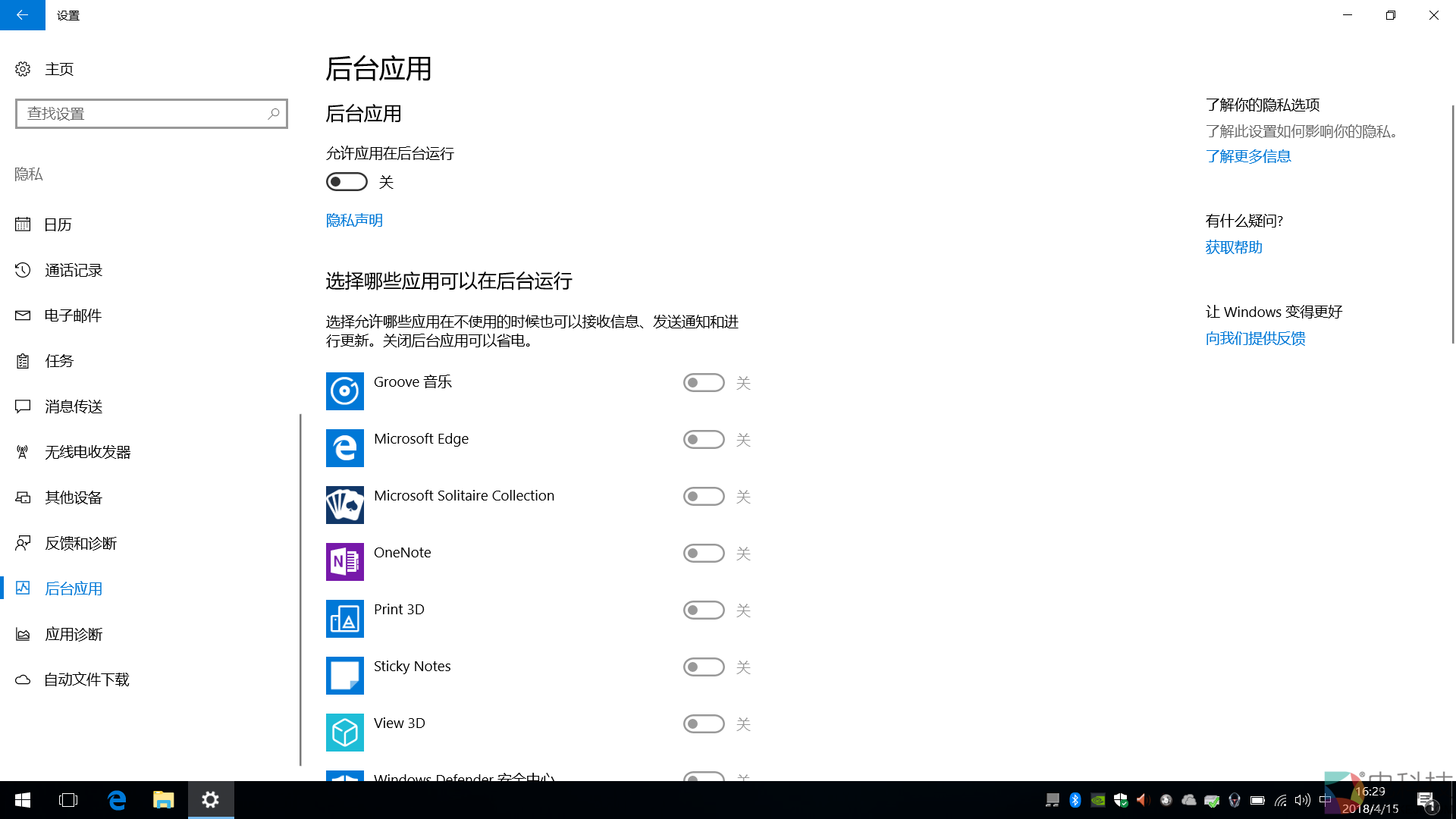Click the sidebar vertical scrollbar
Viewport: 1456px width, 819px height.
tap(300, 588)
